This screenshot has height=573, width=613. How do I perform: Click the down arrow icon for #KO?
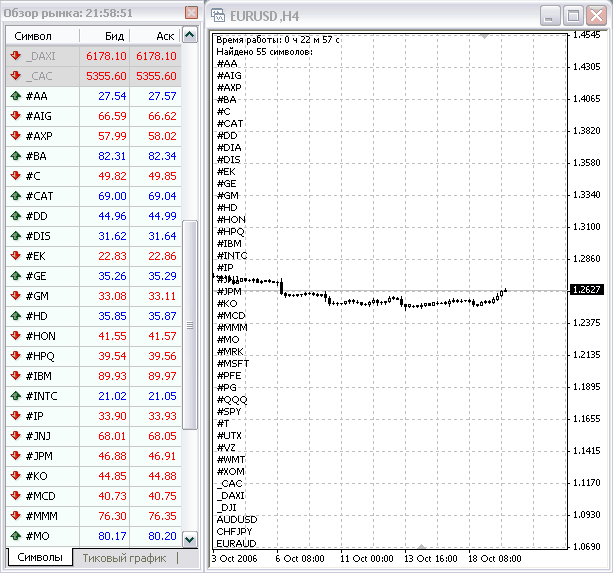(x=16, y=476)
